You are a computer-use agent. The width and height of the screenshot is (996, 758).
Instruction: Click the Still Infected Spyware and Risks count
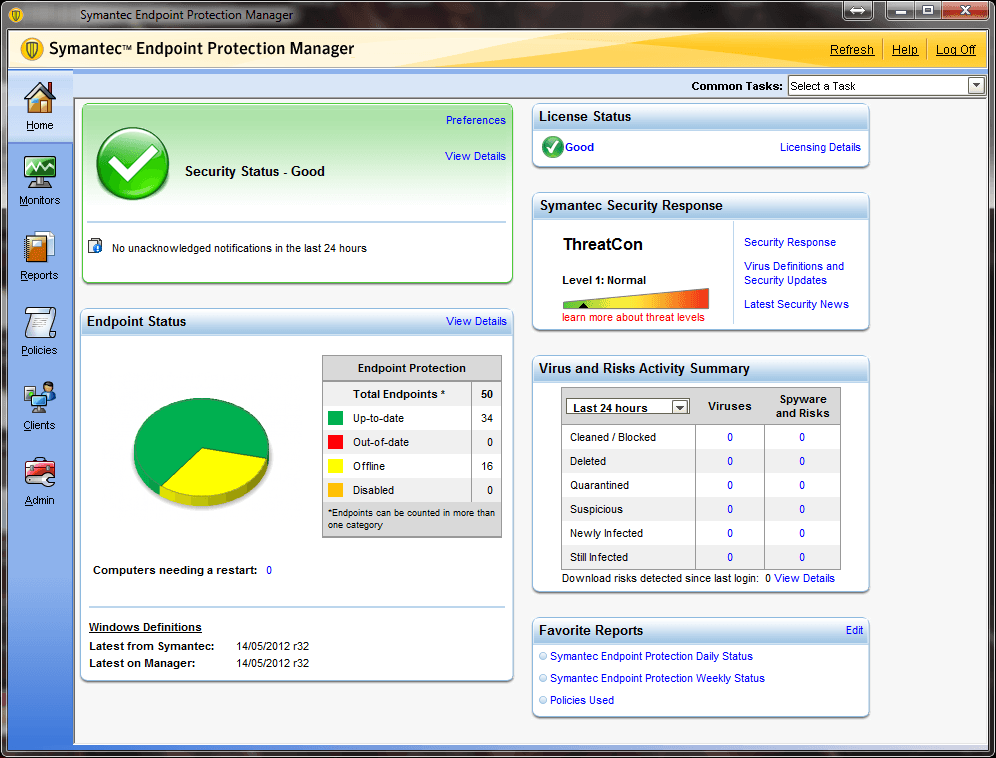click(802, 557)
